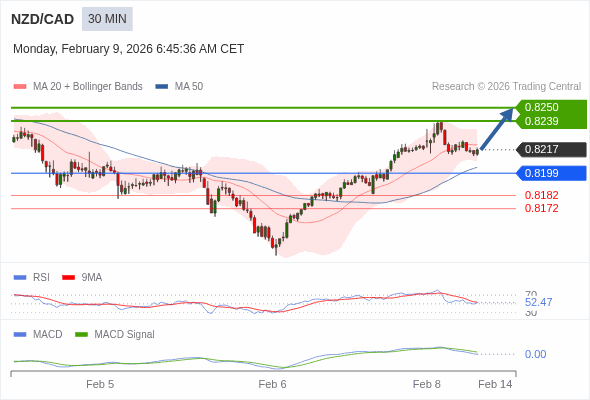Click the RSI value 52.47
590x400 pixels.
click(538, 302)
